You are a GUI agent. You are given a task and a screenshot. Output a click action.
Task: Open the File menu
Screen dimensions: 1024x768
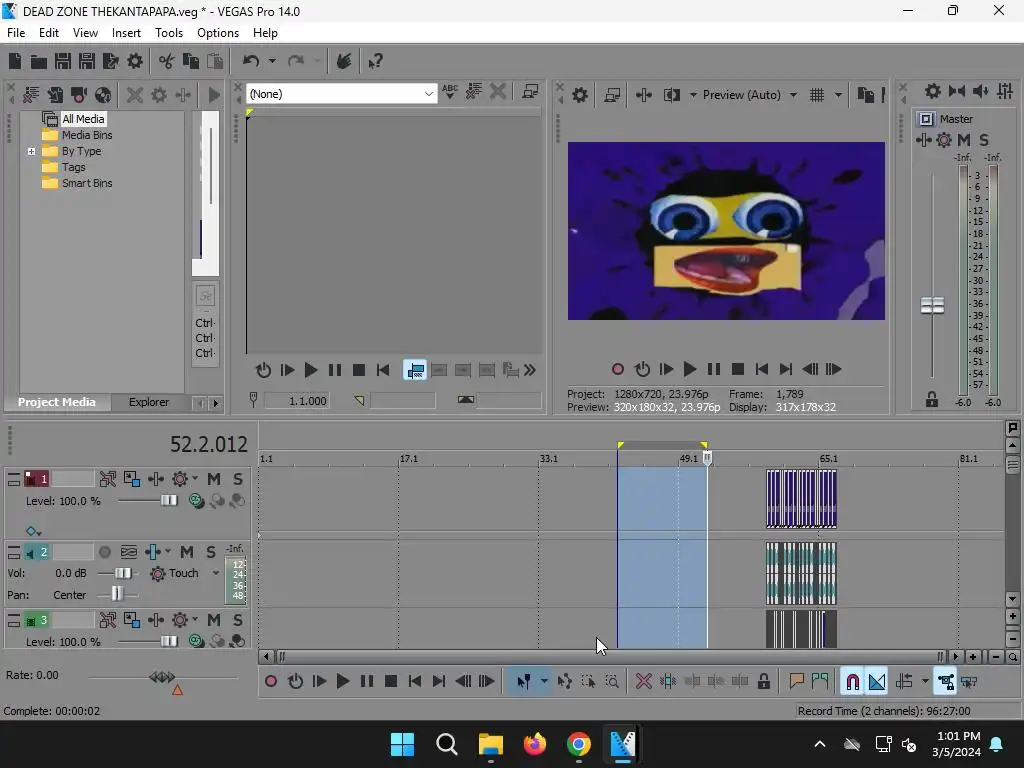pyautogui.click(x=16, y=33)
